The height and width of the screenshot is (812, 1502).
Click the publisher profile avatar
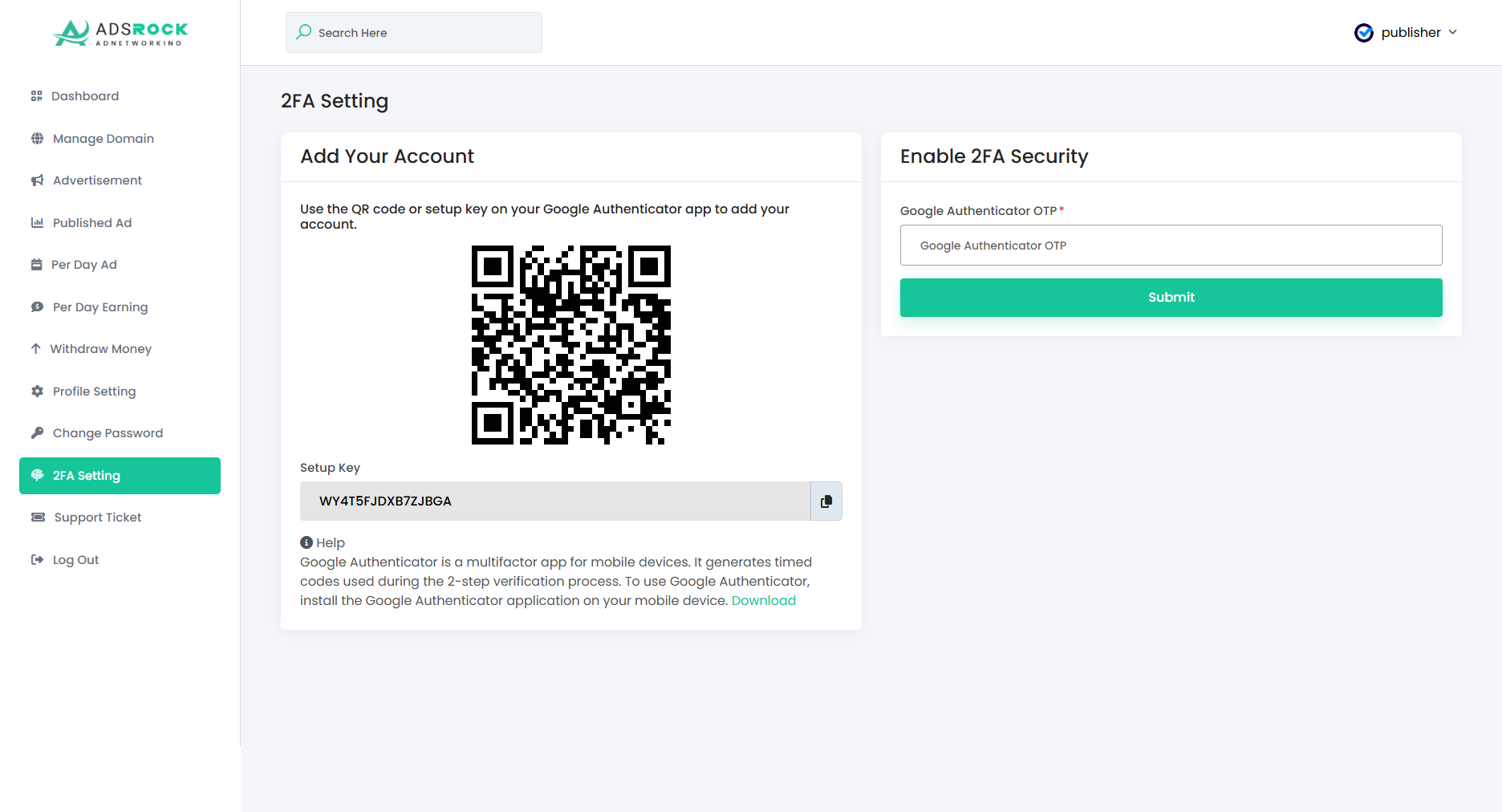pyautogui.click(x=1363, y=33)
